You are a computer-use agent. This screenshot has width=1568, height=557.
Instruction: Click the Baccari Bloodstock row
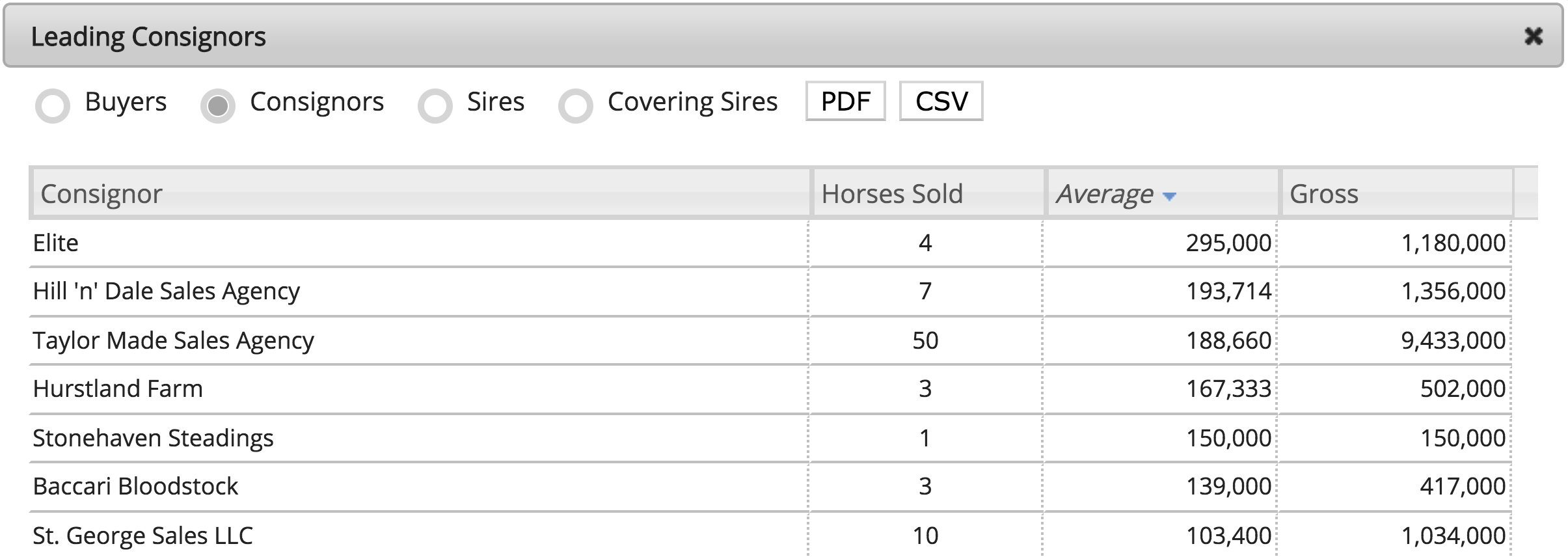[x=770, y=486]
